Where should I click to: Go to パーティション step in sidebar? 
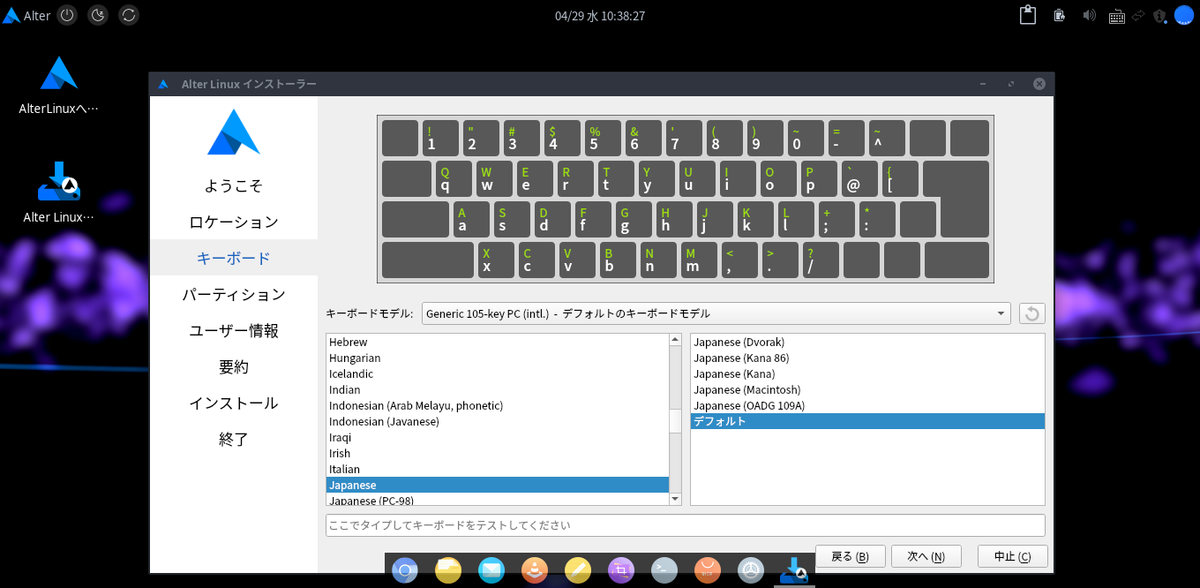[234, 295]
